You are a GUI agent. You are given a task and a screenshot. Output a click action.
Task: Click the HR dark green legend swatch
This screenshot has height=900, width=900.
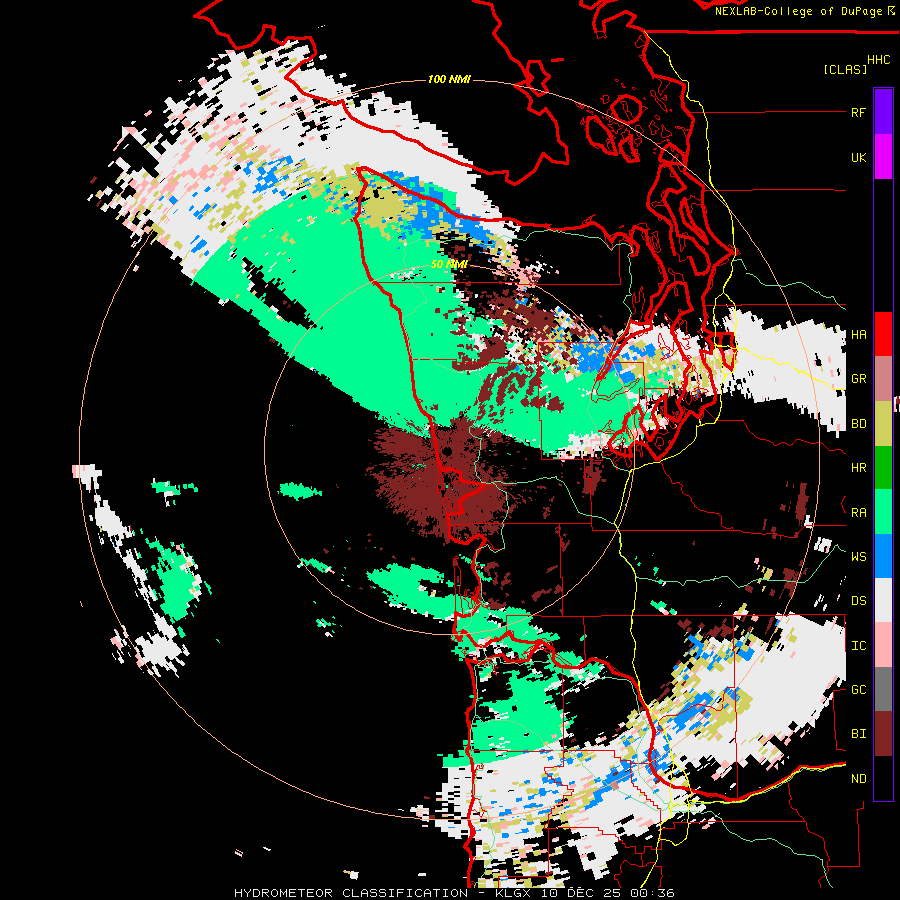point(883,467)
